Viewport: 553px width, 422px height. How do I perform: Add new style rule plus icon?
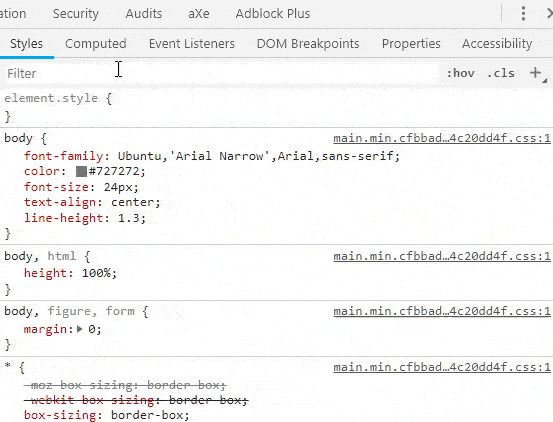[535, 73]
